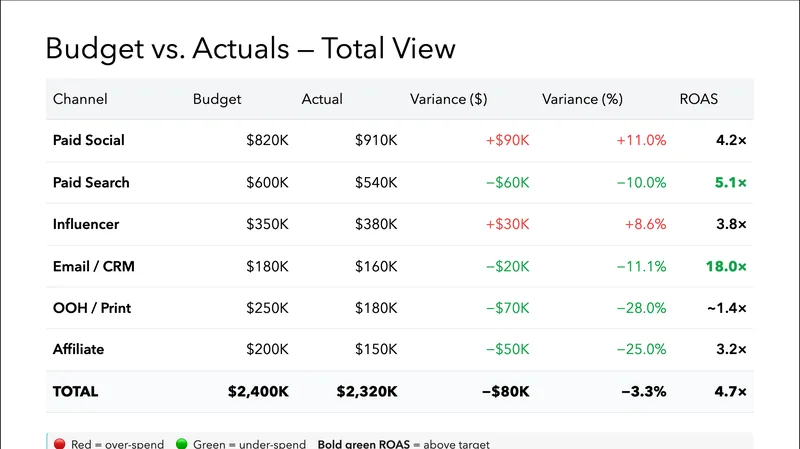Select the Paid Search row label
Viewport: 800px width, 449px height.
click(x=91, y=182)
